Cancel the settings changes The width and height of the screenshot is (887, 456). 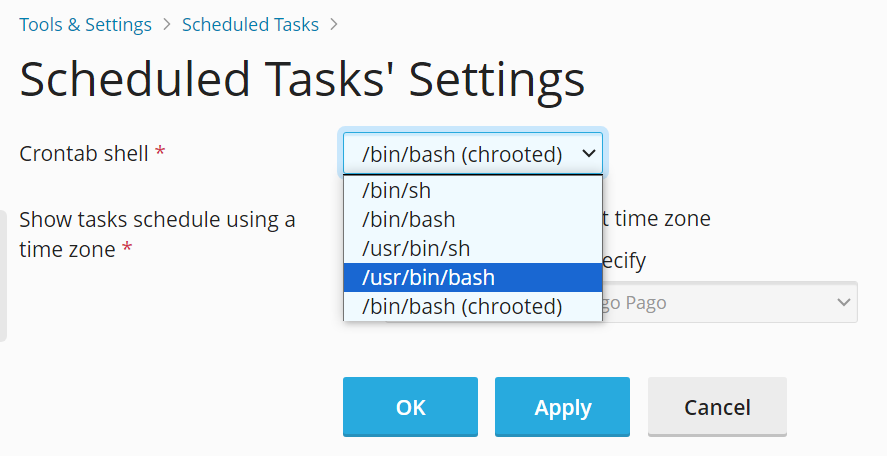point(717,407)
